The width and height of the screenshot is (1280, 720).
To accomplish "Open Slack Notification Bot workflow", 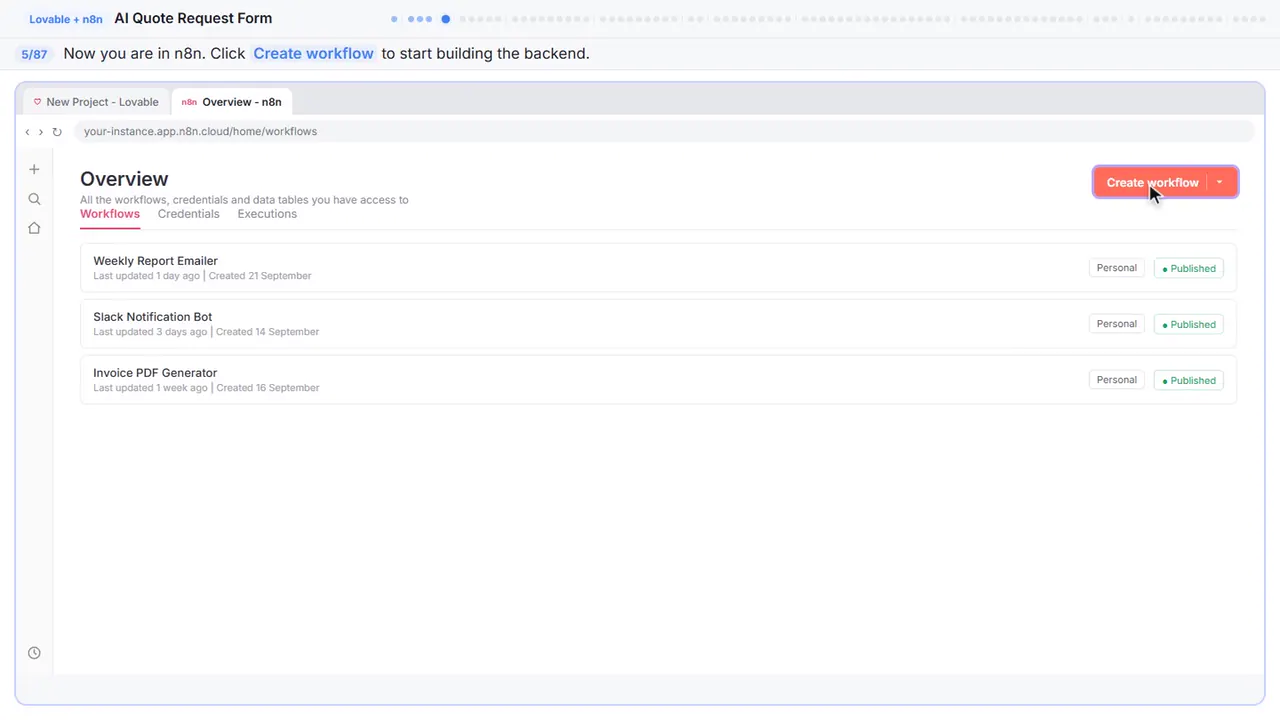I will point(658,324).
